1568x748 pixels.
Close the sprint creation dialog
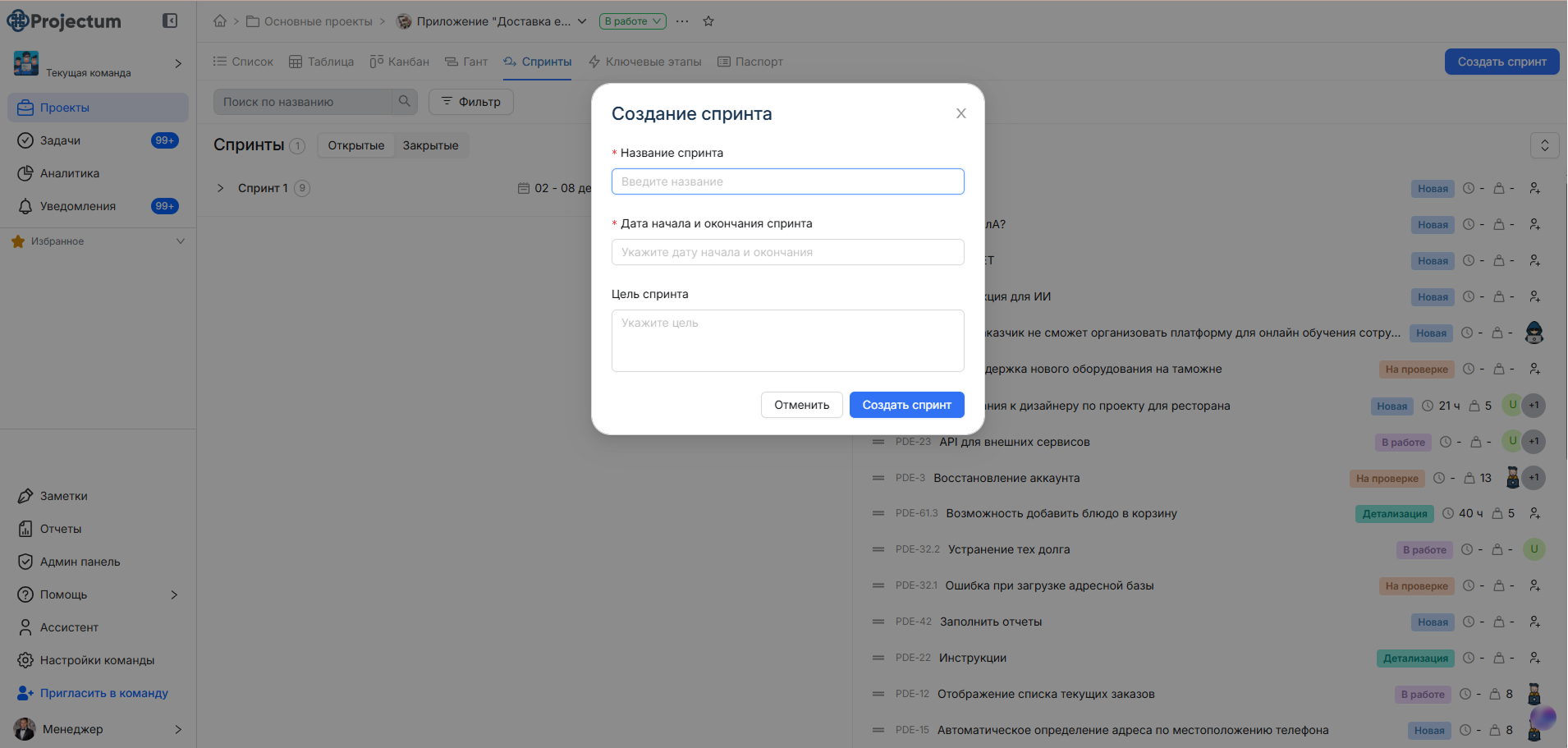(961, 113)
